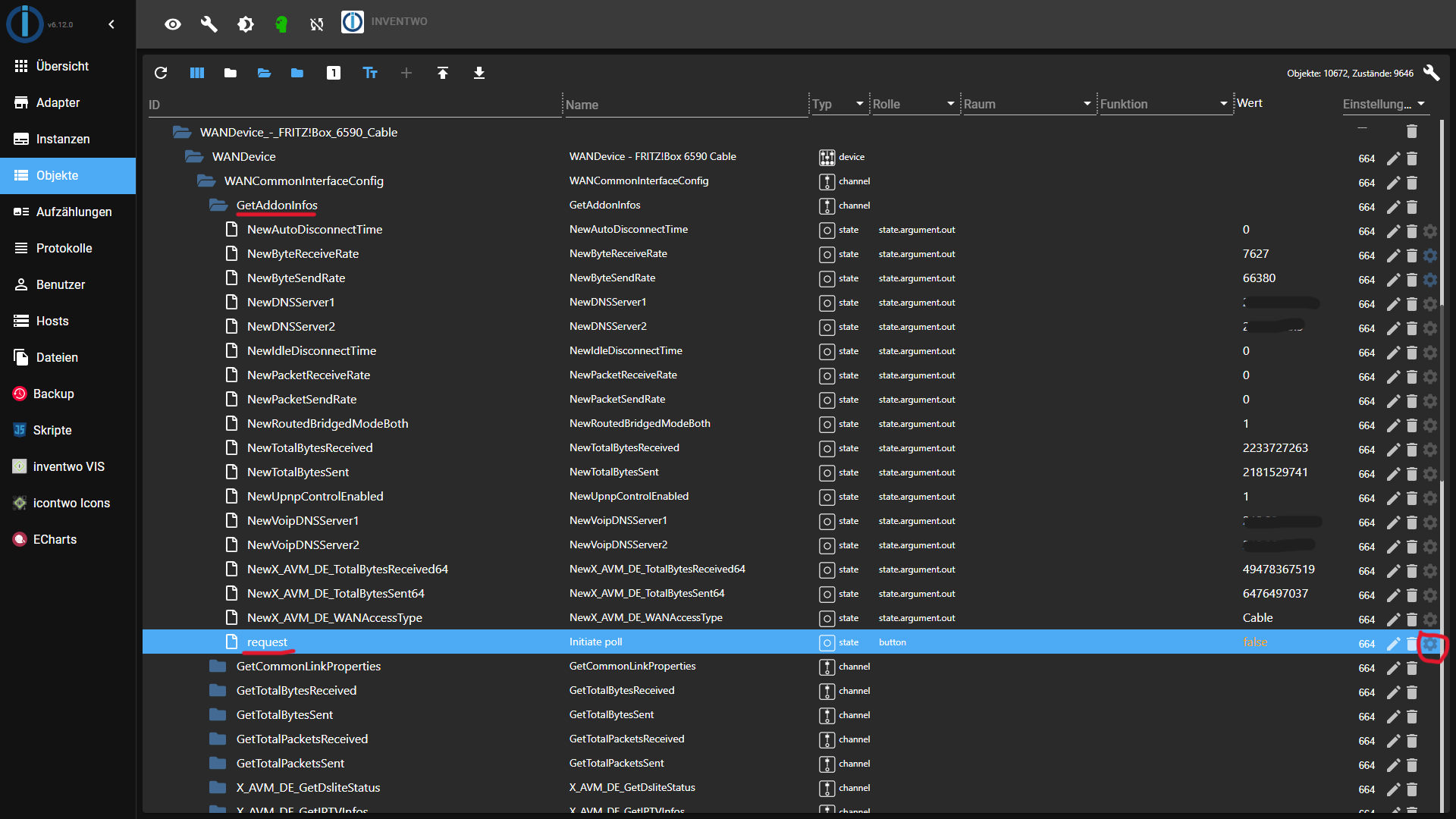The image size is (1456, 819).
Task: Collapse WANCommonInterfaceConfig folder
Action: 206,180
